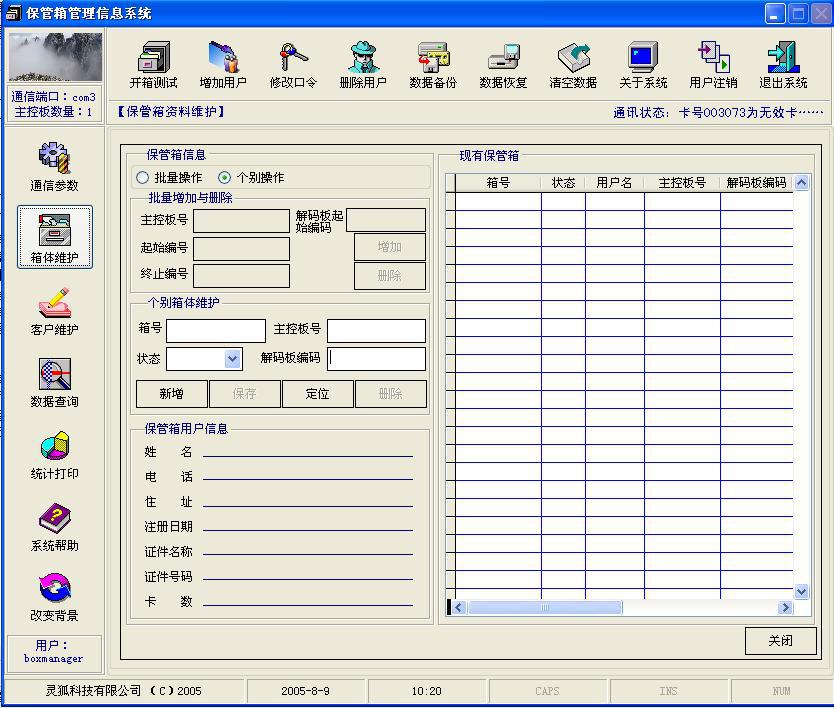The image size is (834, 708).
Task: Click the 退出系统 exit system icon
Action: [783, 64]
